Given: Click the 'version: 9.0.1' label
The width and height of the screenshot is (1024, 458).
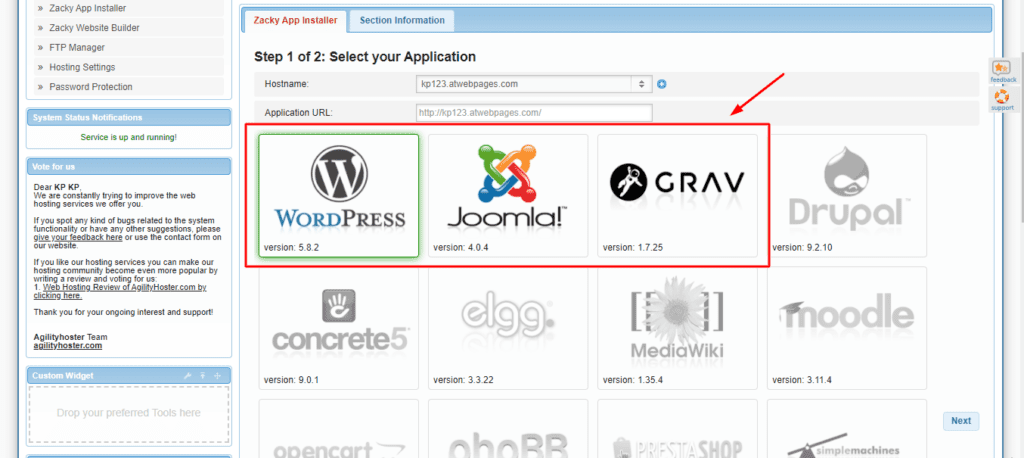Looking at the screenshot, I should (x=291, y=380).
